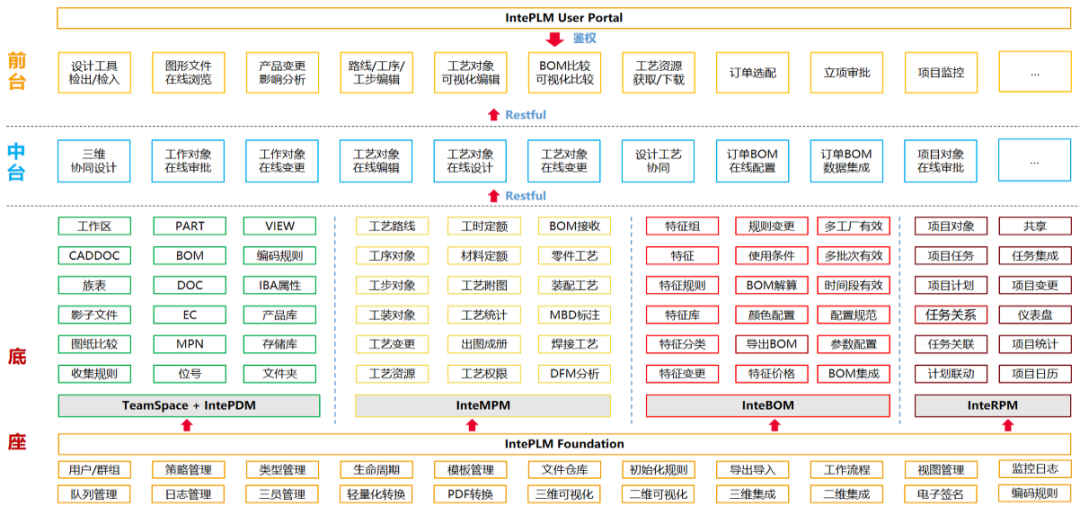Open the 仪表盘 box
The width and height of the screenshot is (1080, 506).
pyautogui.click(x=1035, y=315)
